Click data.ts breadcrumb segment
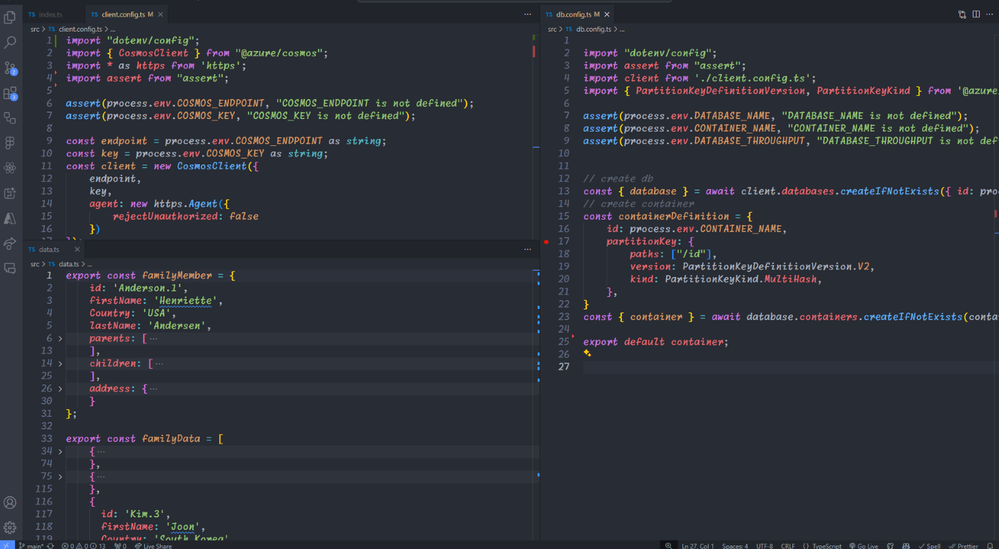Image resolution: width=999 pixels, height=549 pixels. pos(69,264)
